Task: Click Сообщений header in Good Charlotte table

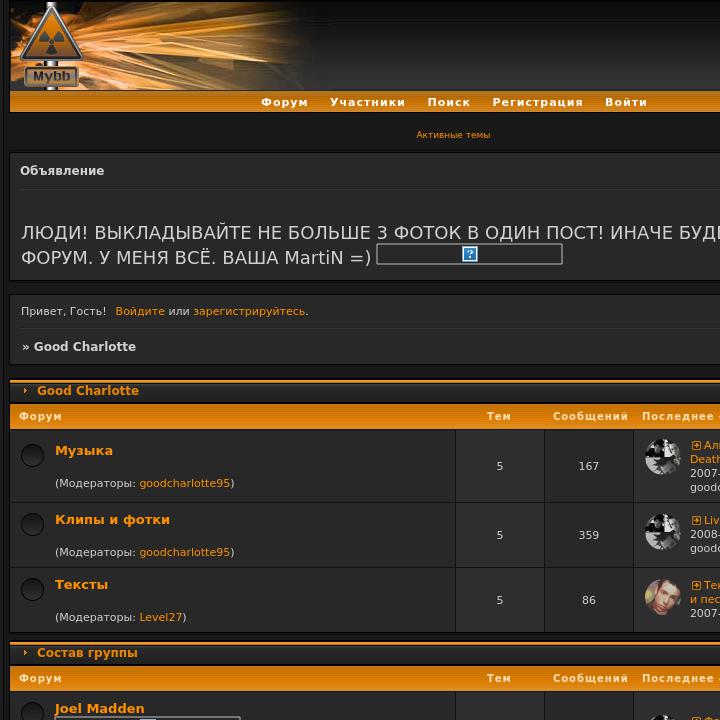Action: 590,416
